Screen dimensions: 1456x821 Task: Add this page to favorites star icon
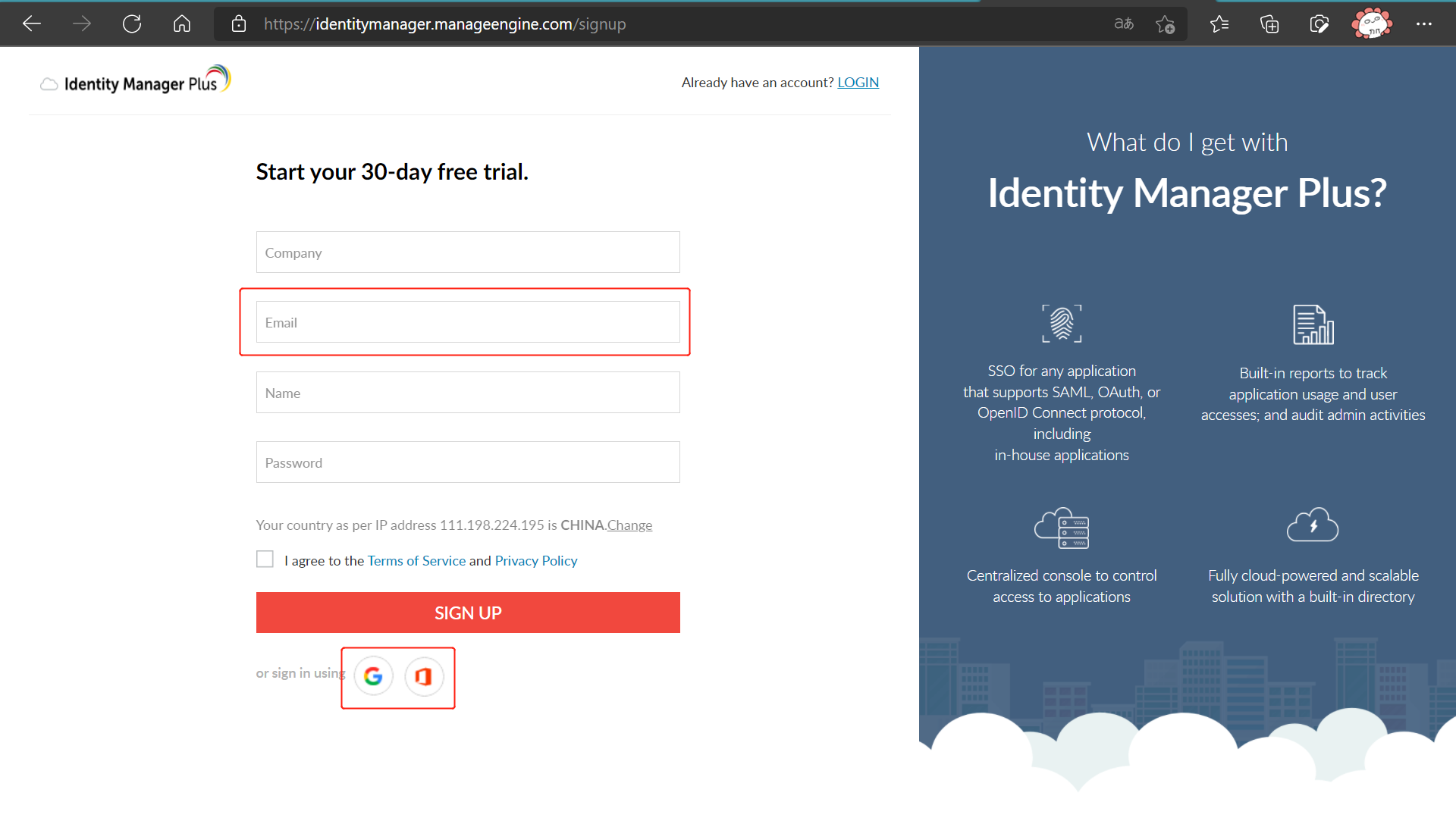pos(1166,24)
